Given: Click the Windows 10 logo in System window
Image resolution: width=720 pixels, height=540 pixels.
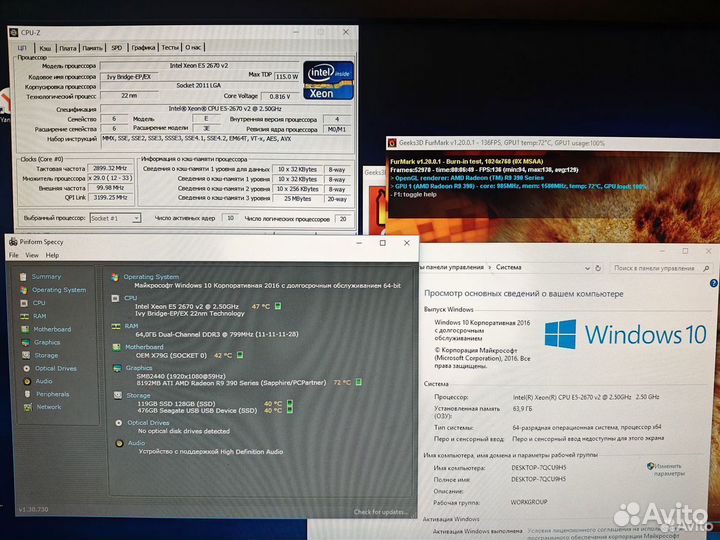Looking at the screenshot, I should coord(626,334).
